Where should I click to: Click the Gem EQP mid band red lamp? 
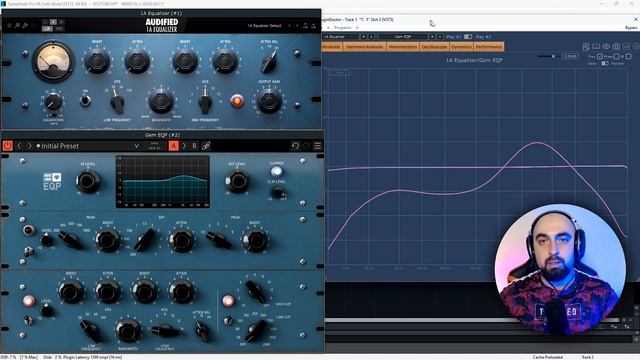tap(28, 230)
